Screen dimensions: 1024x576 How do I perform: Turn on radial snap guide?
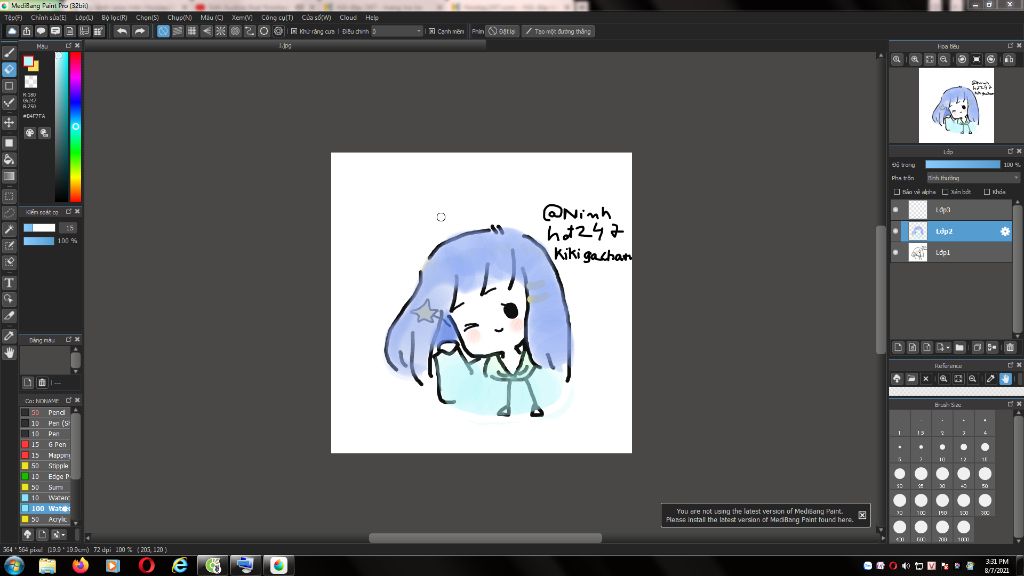(221, 31)
